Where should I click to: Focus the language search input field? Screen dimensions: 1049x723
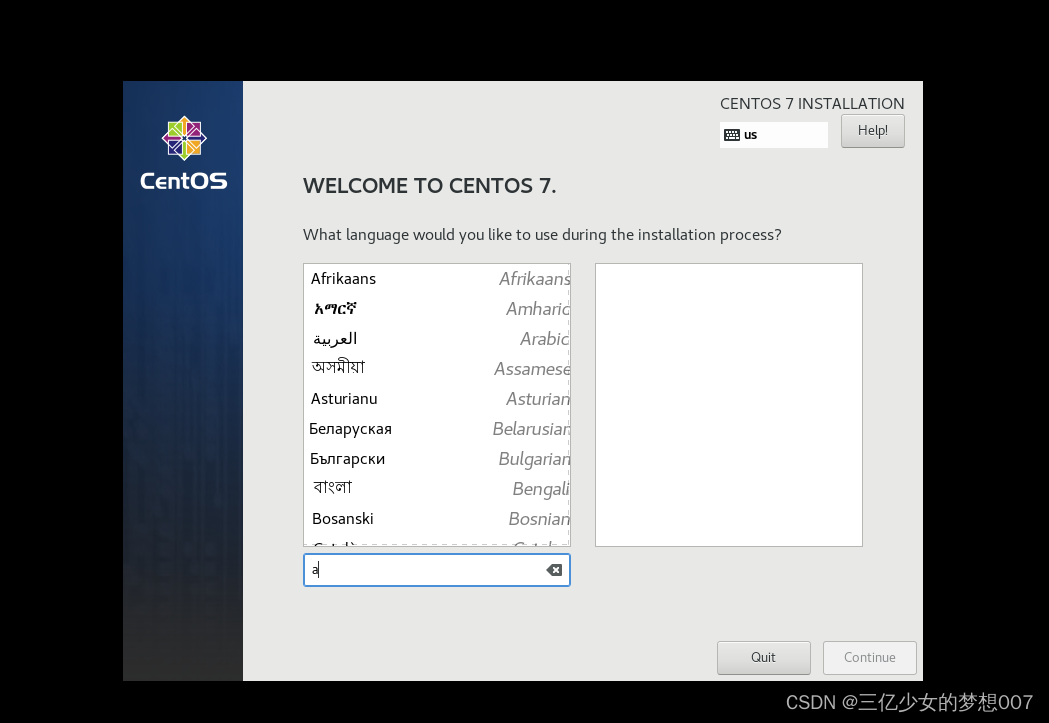[436, 570]
